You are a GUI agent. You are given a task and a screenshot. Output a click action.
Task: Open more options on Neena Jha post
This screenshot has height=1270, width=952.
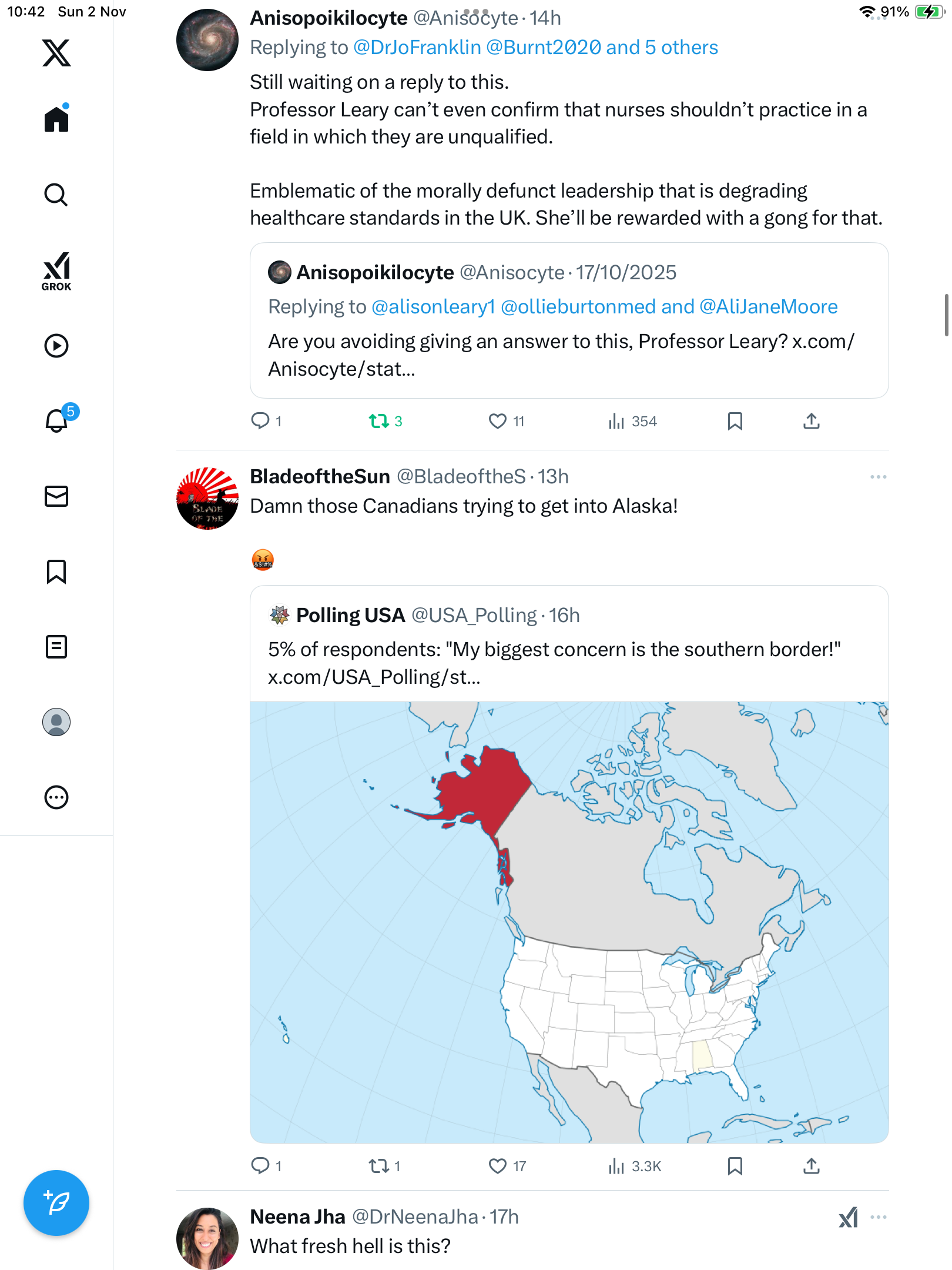click(x=878, y=1217)
